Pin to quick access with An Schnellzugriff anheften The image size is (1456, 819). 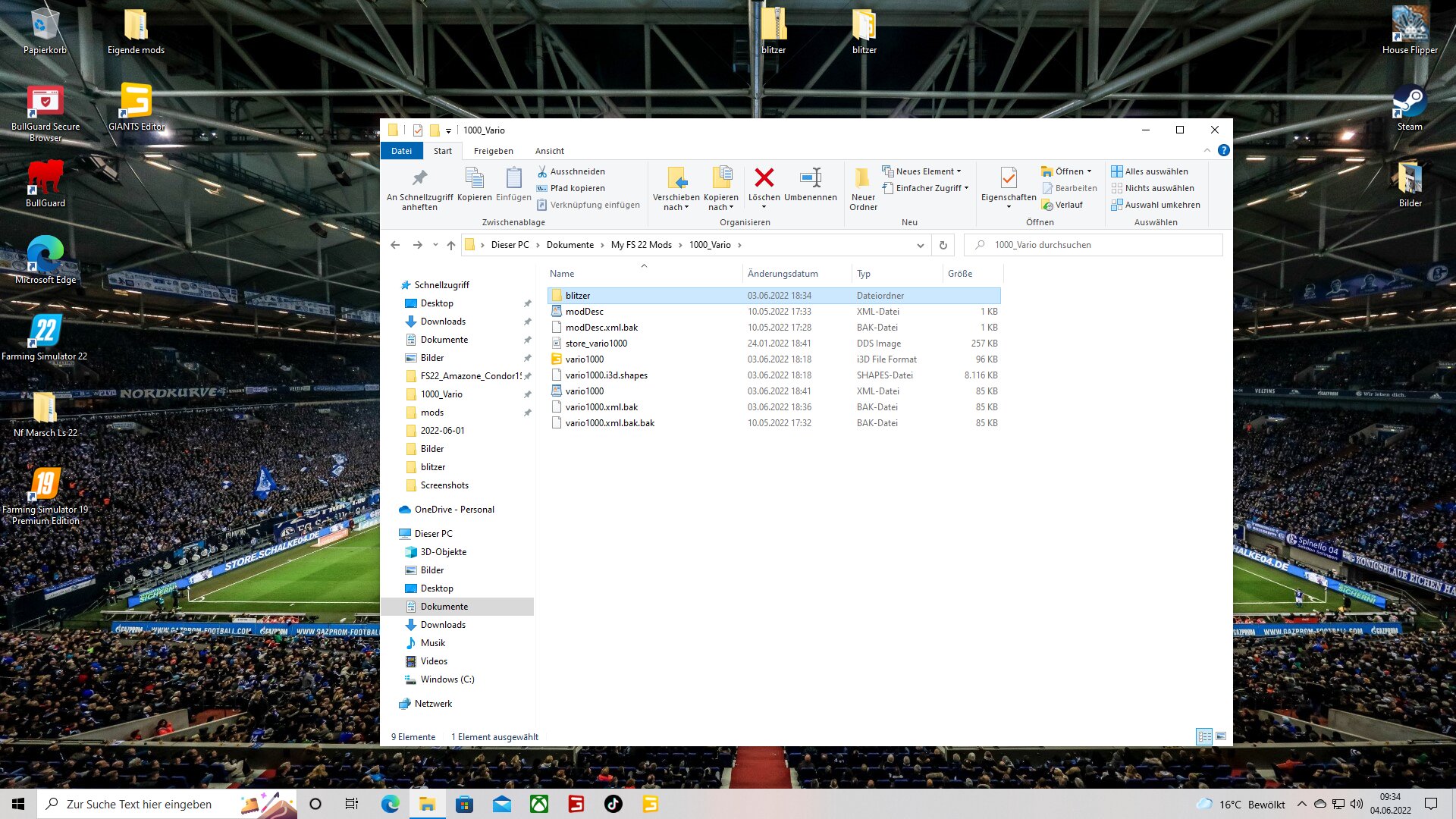click(x=419, y=186)
